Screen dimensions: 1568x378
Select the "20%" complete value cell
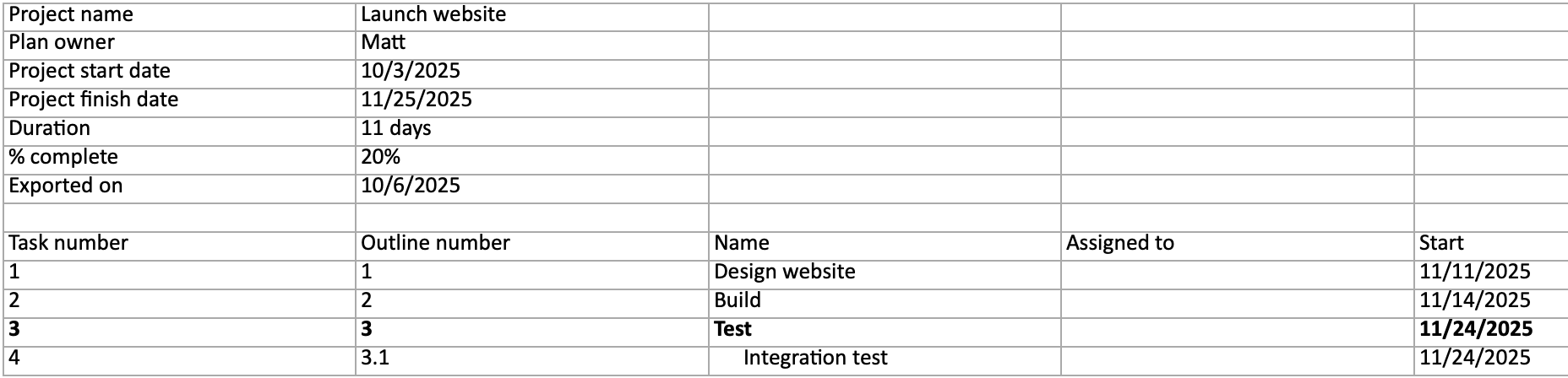381,157
